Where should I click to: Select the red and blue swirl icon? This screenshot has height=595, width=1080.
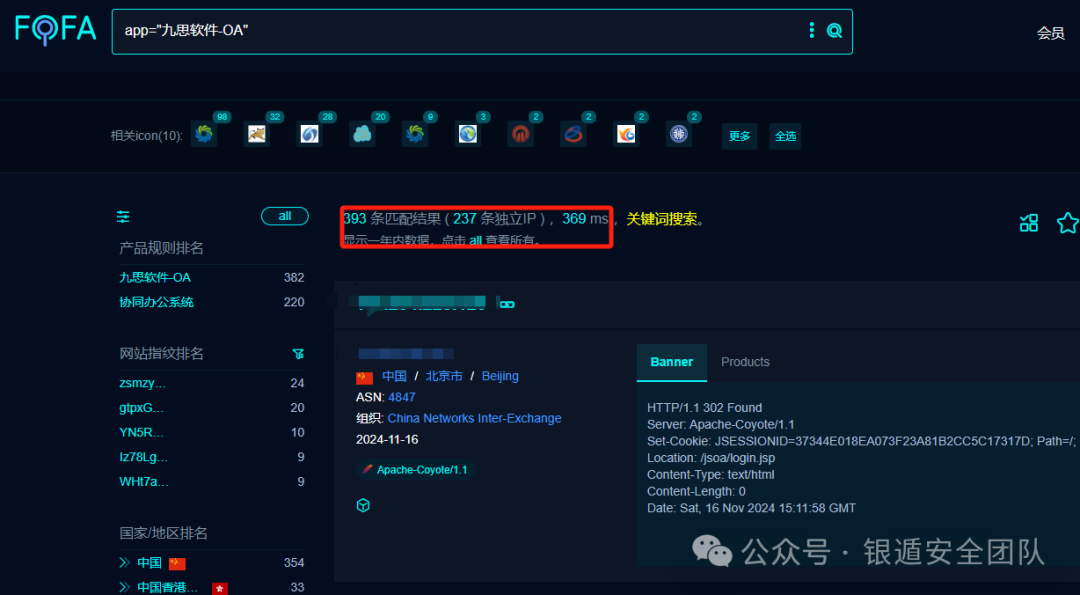[573, 134]
